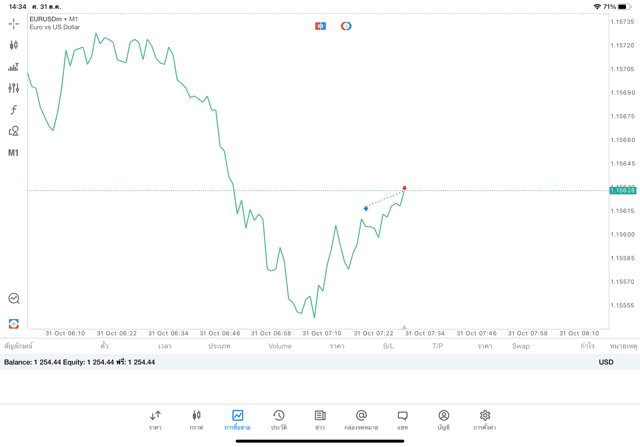Switch to the ราคา quotes tab
The height and width of the screenshot is (447, 640).
[x=155, y=420]
